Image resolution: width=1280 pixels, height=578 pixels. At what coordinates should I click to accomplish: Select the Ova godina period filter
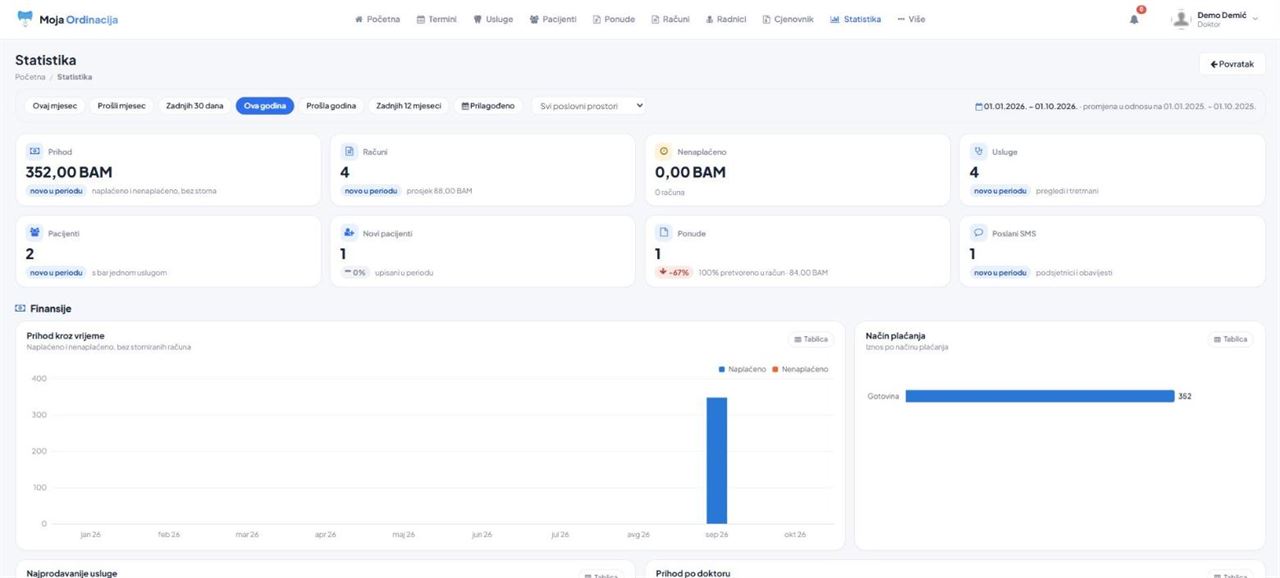265,105
